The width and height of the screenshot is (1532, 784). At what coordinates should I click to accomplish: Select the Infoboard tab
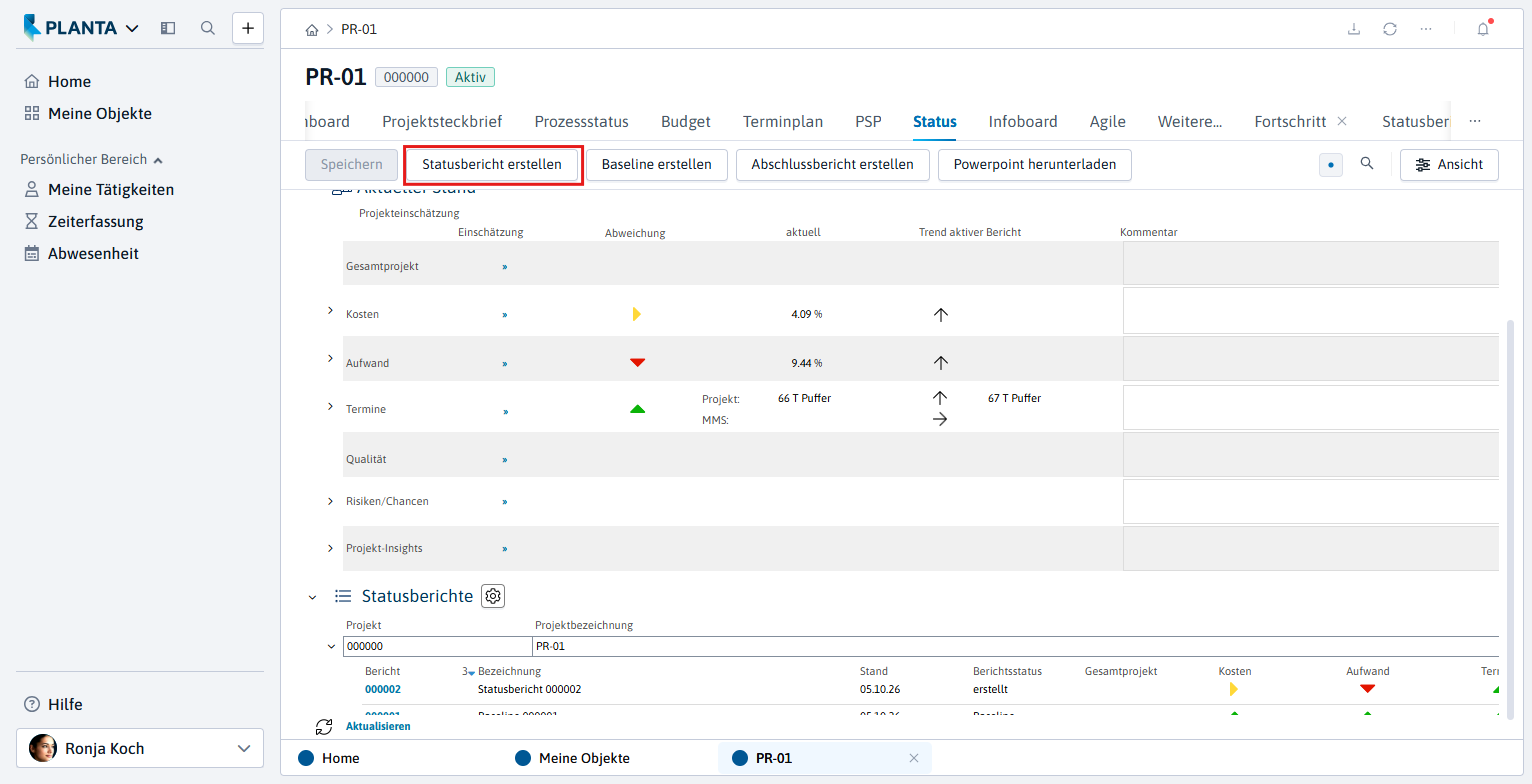(1023, 121)
